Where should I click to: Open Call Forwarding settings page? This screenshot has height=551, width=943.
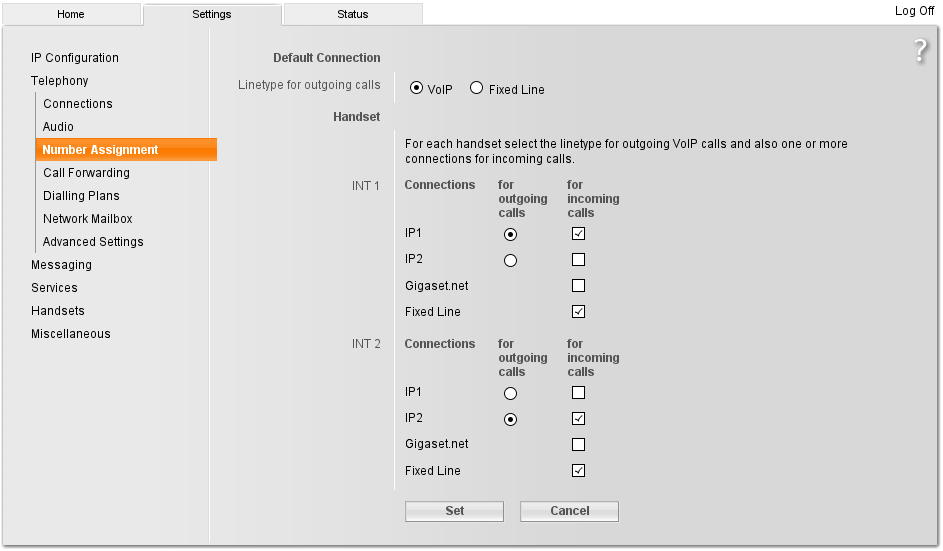86,173
